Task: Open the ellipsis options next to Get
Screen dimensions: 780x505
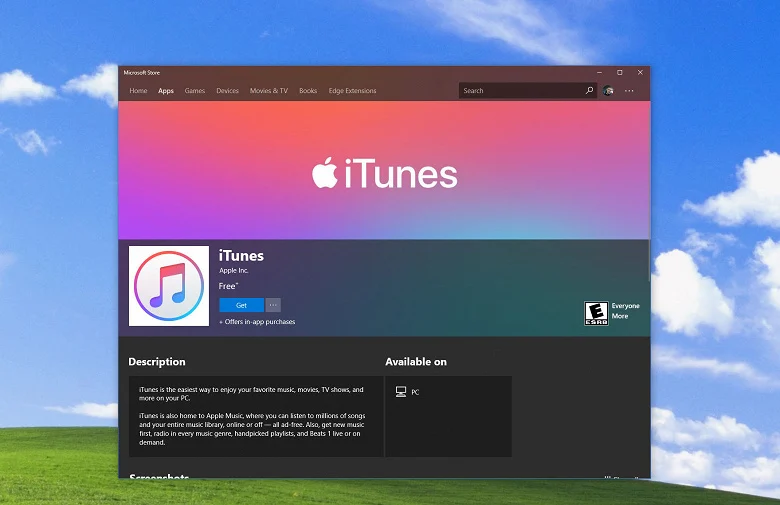Action: pyautogui.click(x=273, y=305)
